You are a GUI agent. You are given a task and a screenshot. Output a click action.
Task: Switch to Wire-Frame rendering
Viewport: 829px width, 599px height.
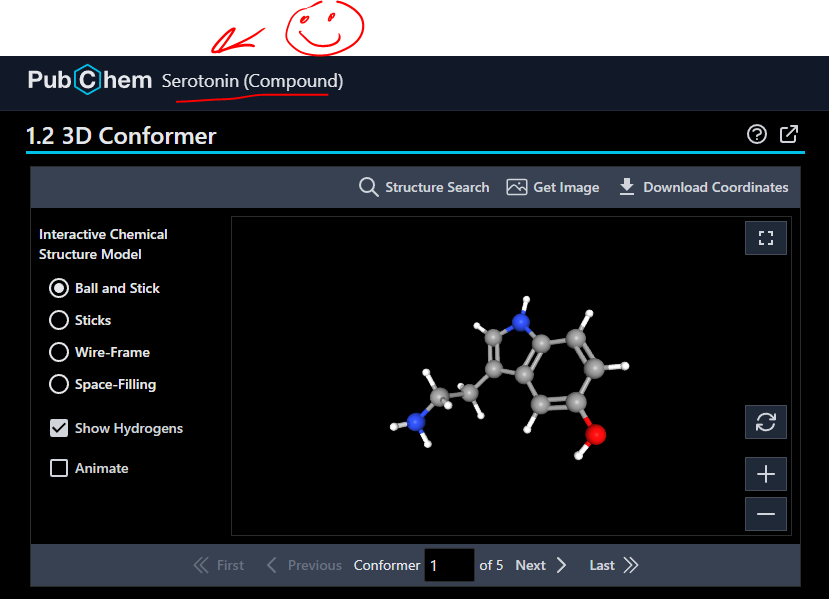point(59,352)
